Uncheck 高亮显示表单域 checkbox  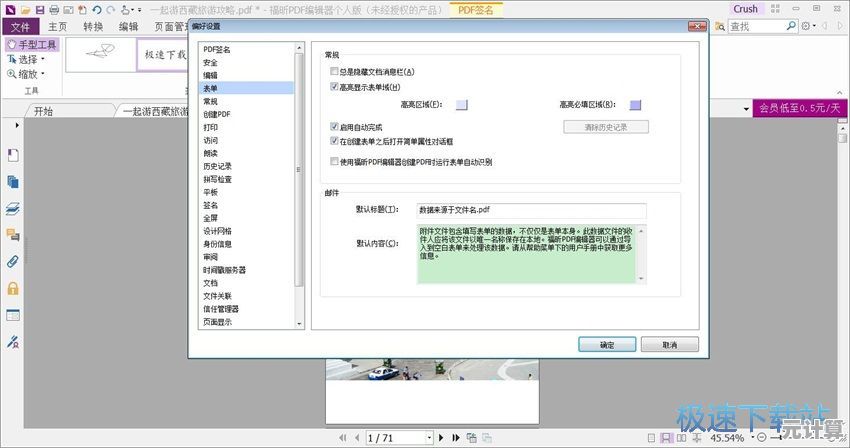click(x=335, y=87)
